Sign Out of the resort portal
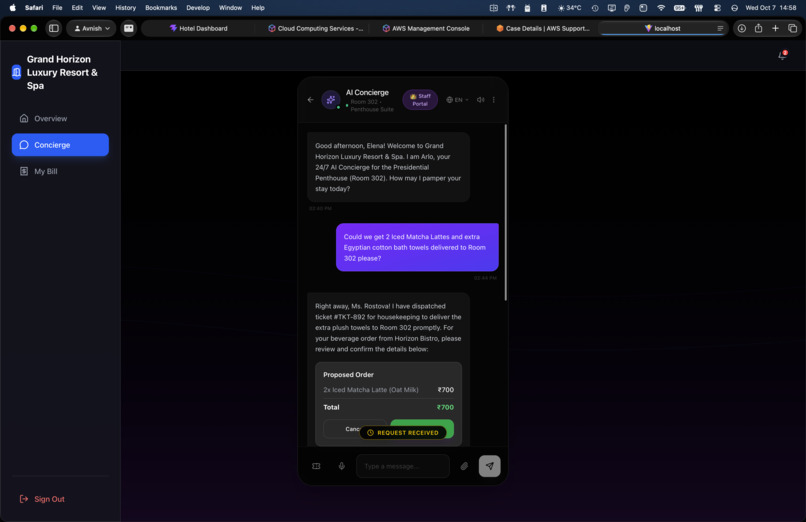Viewport: 806px width, 522px height. pyautogui.click(x=42, y=499)
